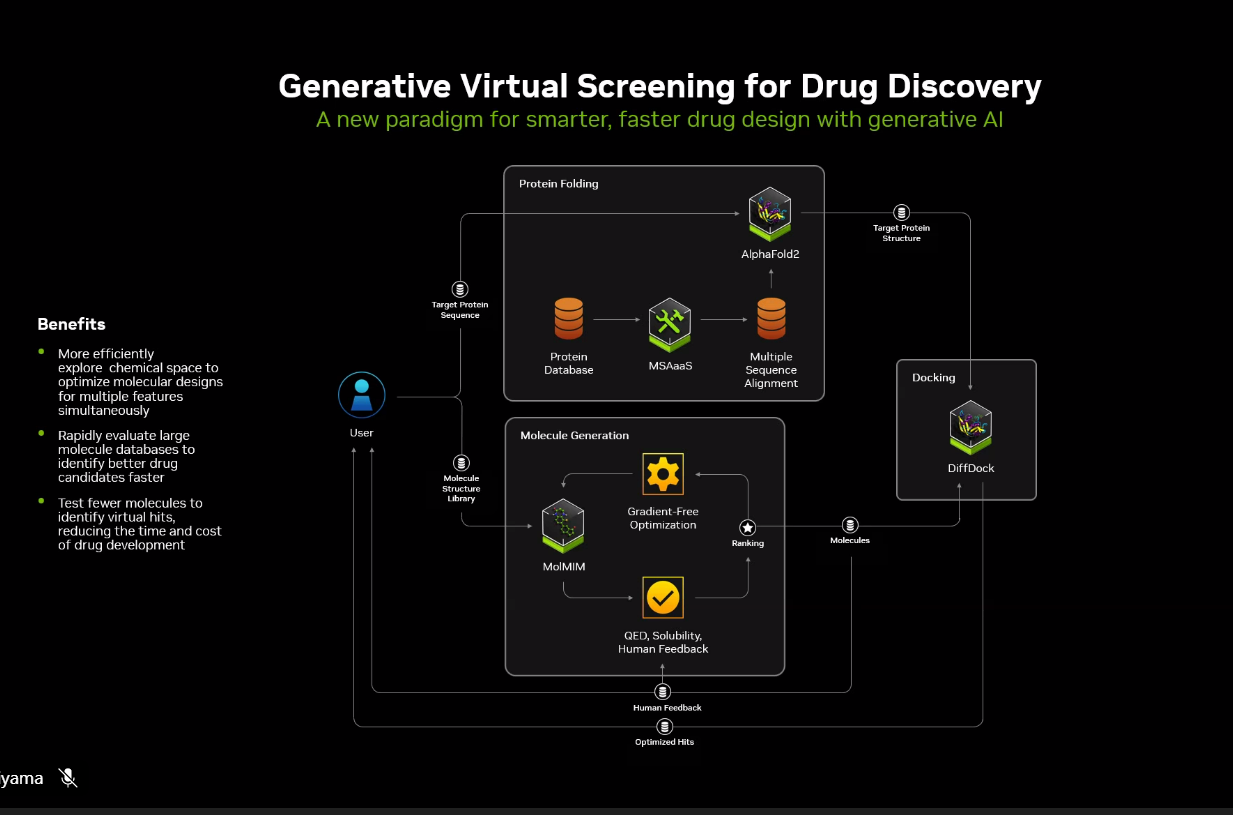
Task: Click the Generative Virtual Screening slide title
Action: [x=660, y=86]
